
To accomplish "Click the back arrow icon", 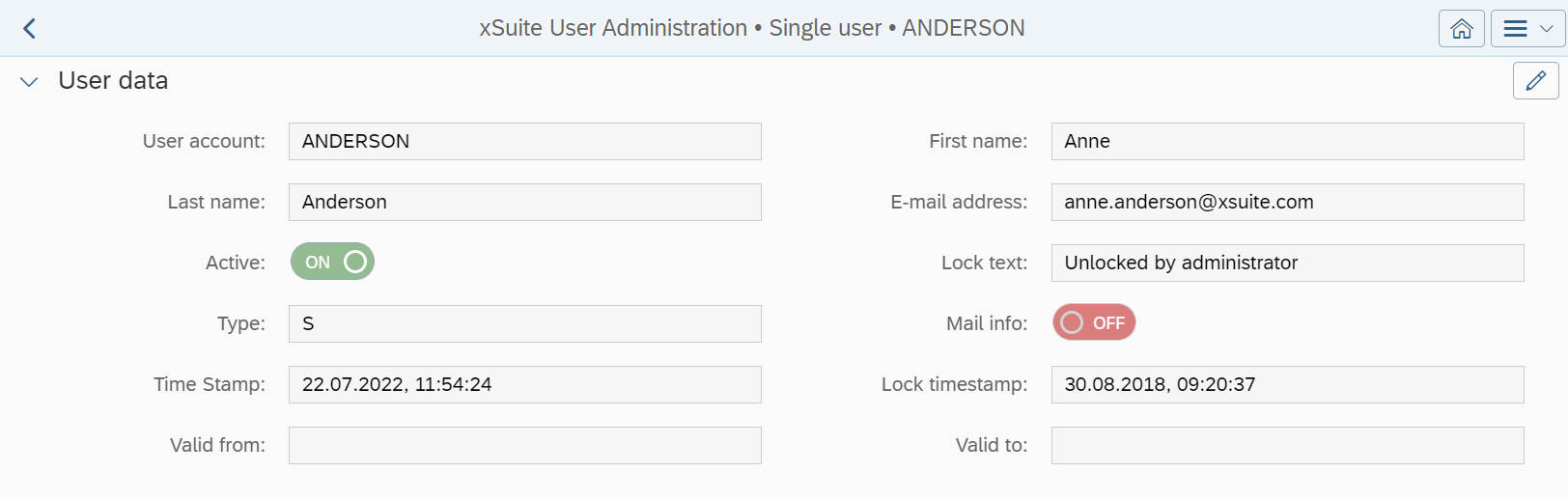I will point(29,29).
